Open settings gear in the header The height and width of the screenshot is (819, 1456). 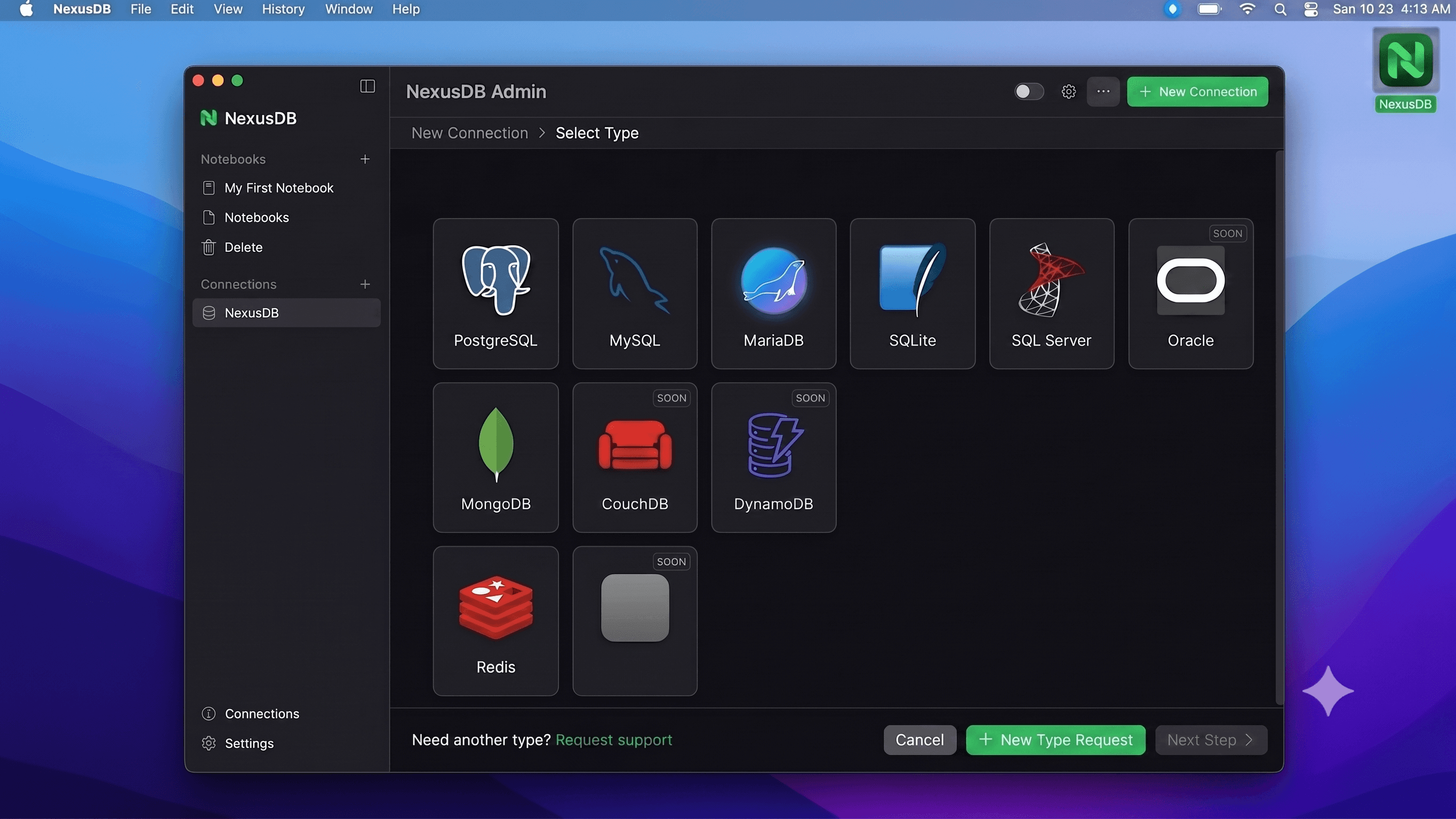(x=1068, y=92)
